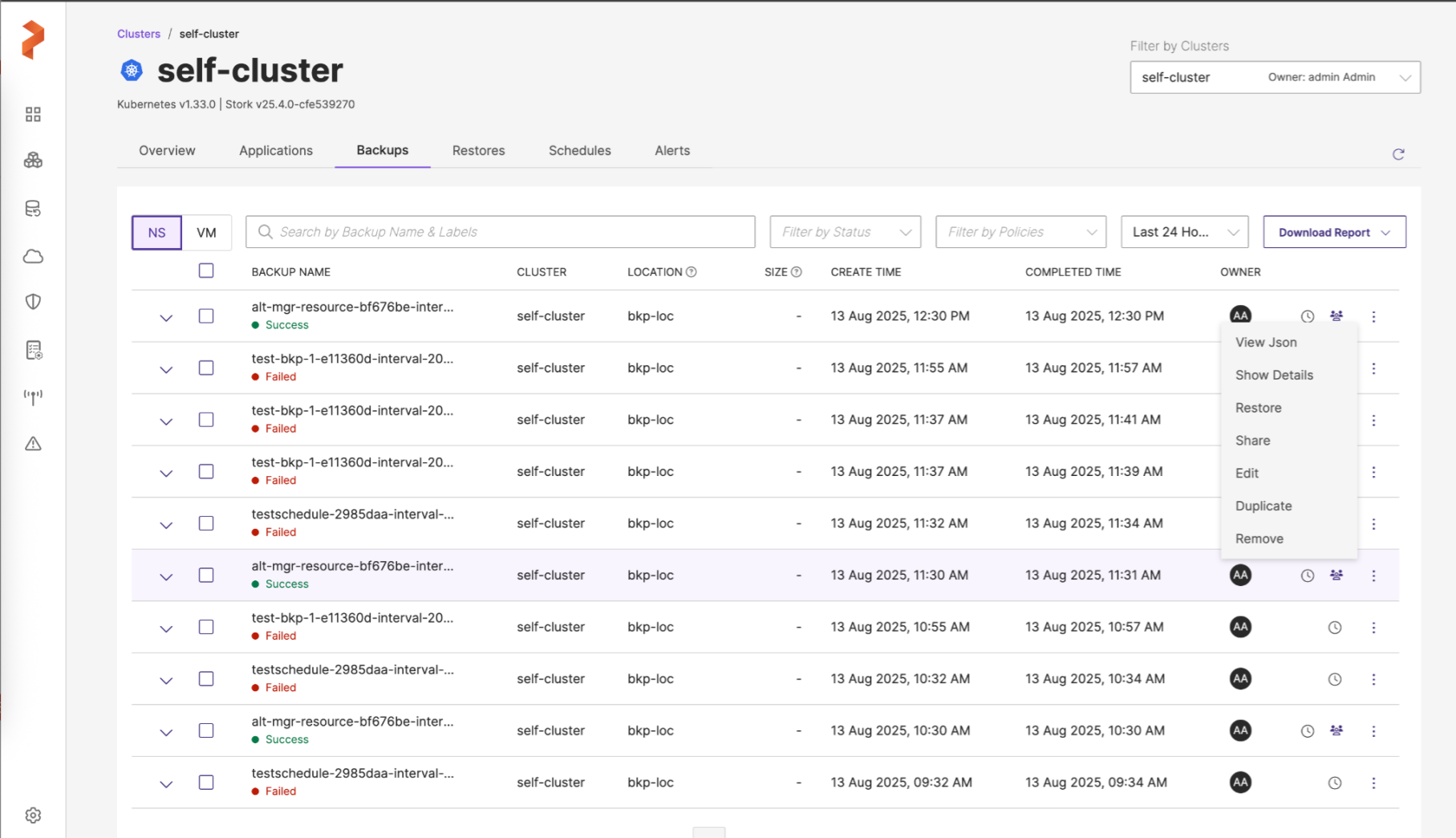Click the refresh icon above the backups table
This screenshot has height=838, width=1456.
(1398, 154)
